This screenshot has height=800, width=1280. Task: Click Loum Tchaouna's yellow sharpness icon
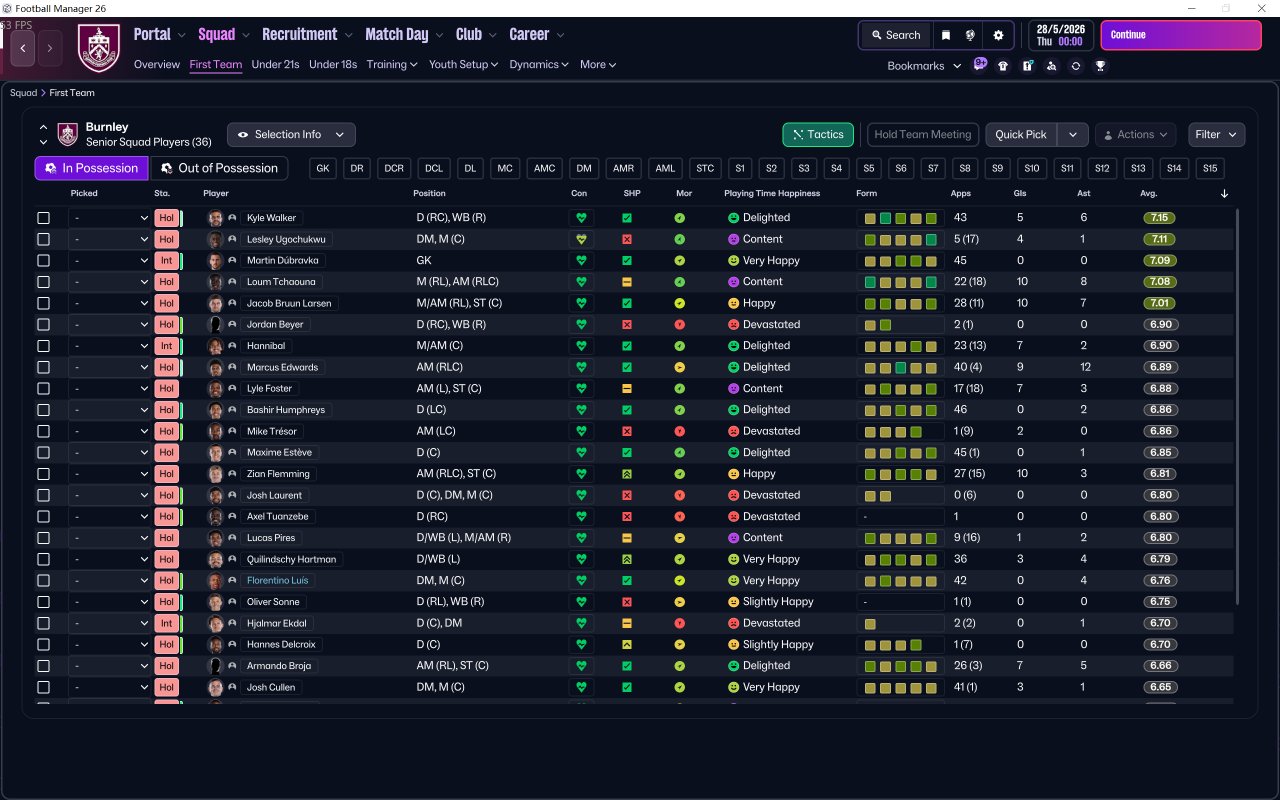pos(627,282)
